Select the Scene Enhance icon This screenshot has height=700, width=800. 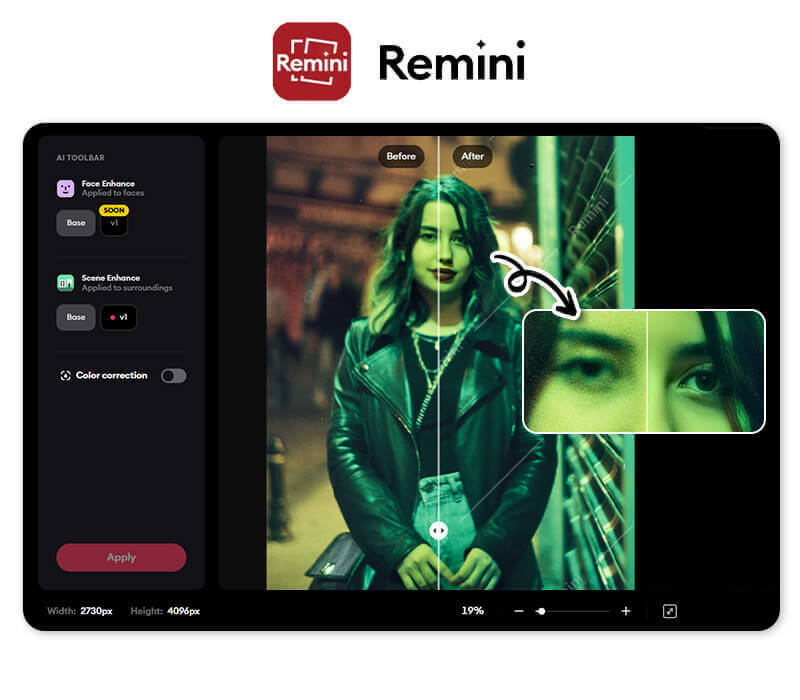(64, 281)
